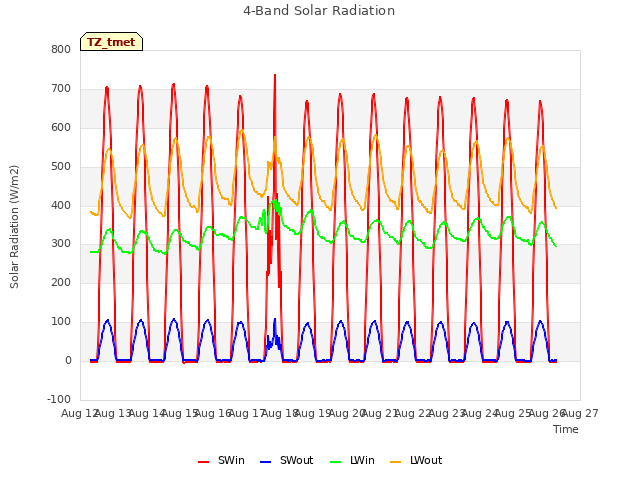640x480 pixels.
Task: Click the orange LWout legend color marker
Action: click(x=396, y=462)
